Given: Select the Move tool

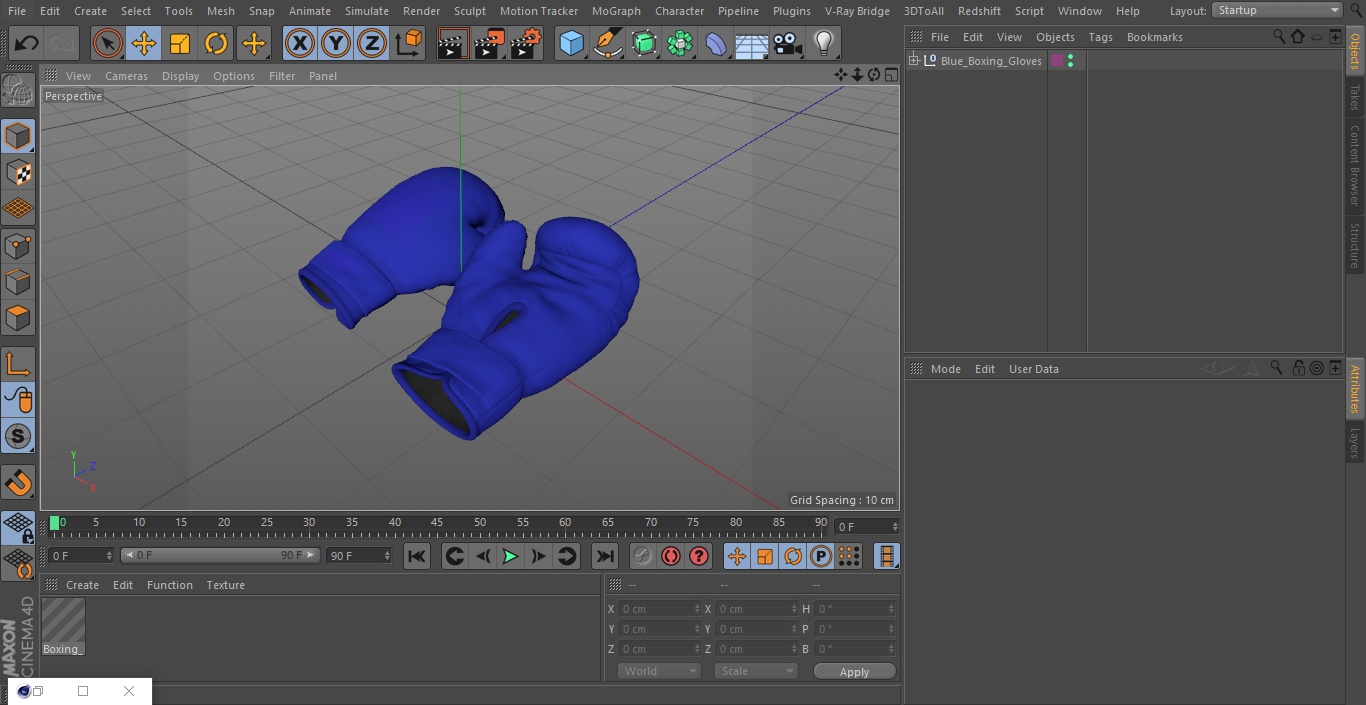Looking at the screenshot, I should point(144,43).
